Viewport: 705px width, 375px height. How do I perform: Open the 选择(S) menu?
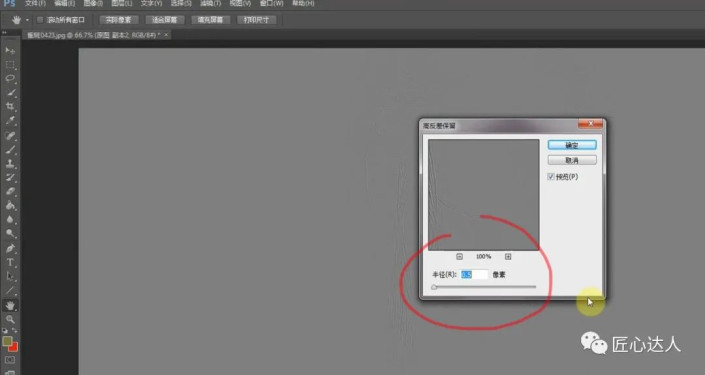[x=181, y=3]
